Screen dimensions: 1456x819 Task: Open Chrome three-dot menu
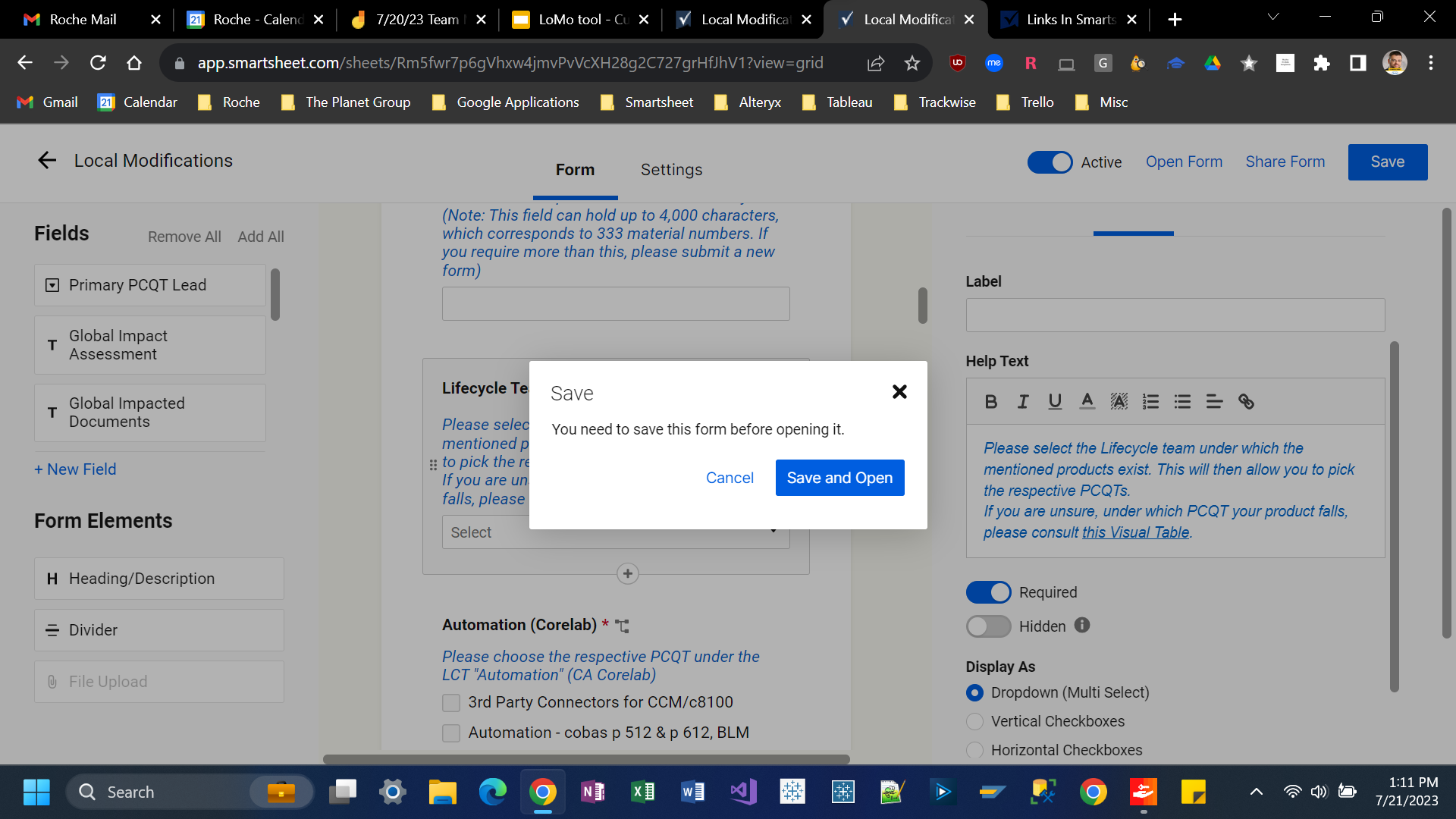click(x=1431, y=63)
